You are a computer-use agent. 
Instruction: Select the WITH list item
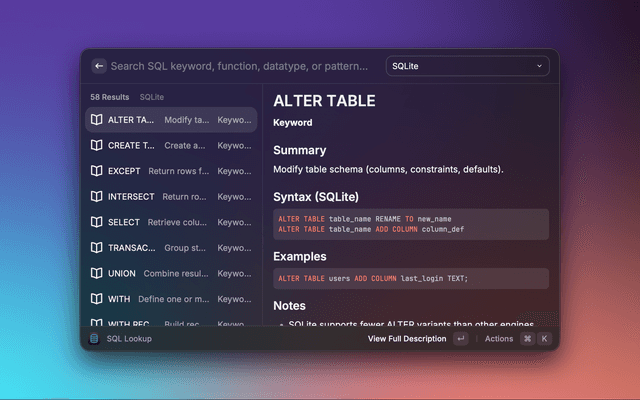click(170, 299)
